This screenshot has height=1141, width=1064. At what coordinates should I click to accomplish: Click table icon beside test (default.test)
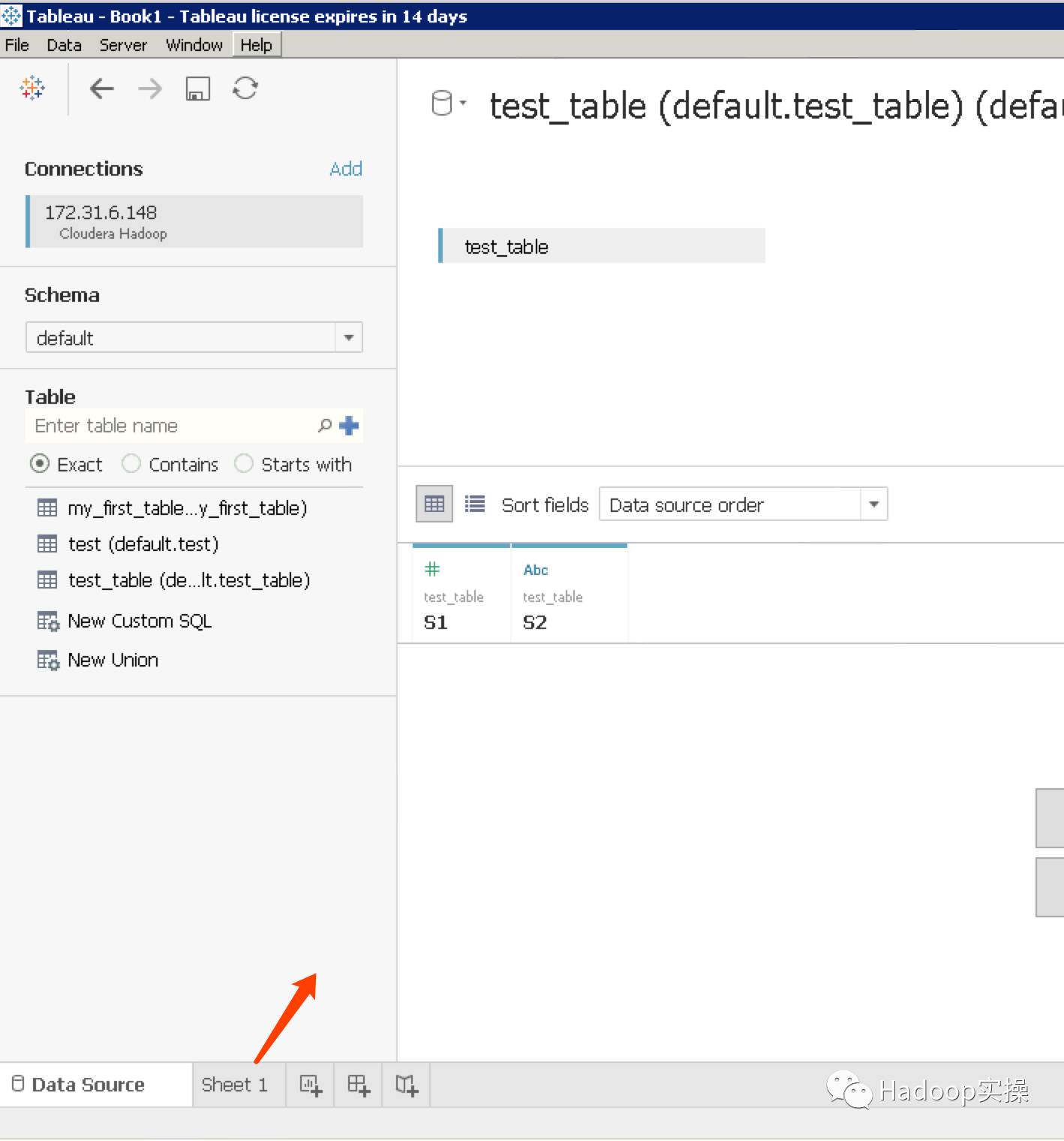pos(47,543)
